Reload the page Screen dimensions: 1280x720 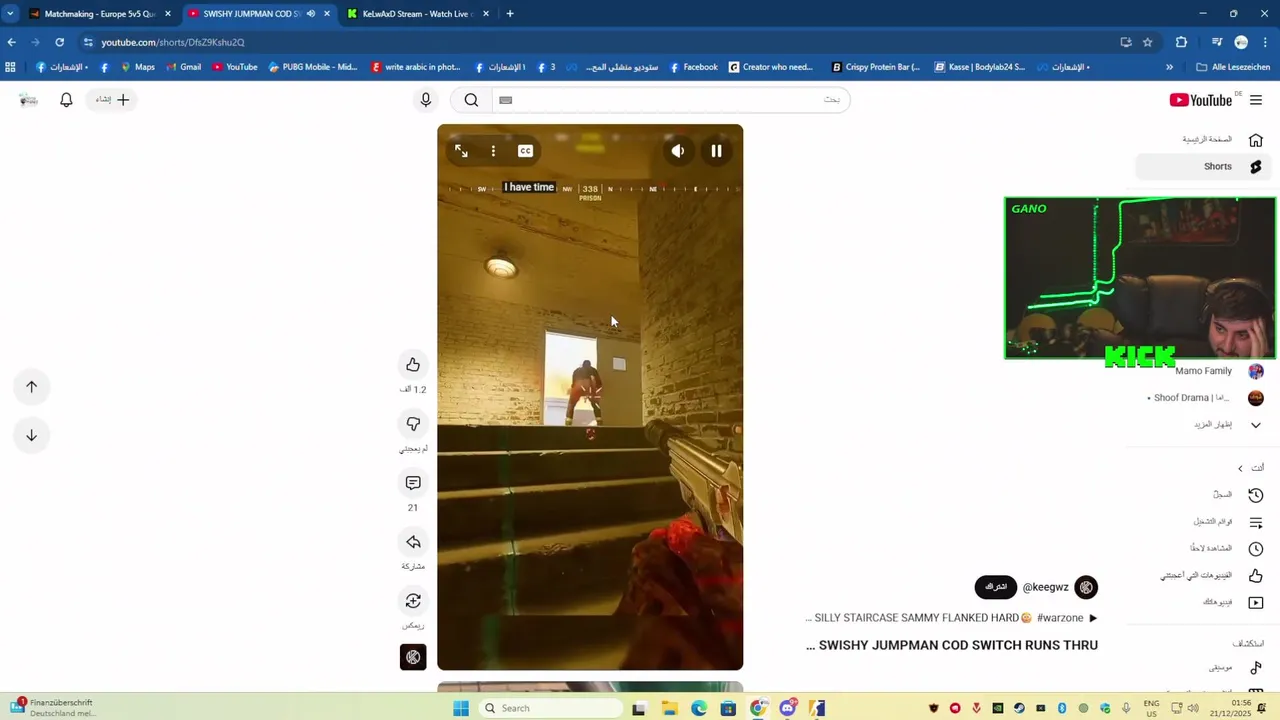tap(60, 42)
